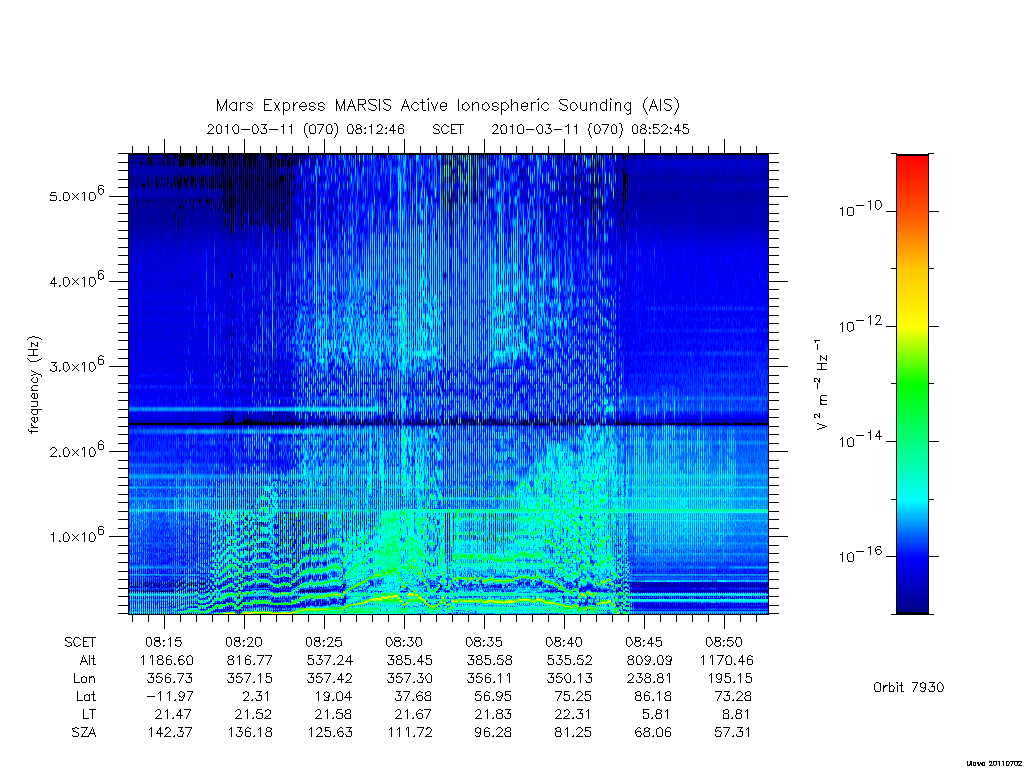
Task: Click latitude value "2.31"
Action: [x=256, y=696]
